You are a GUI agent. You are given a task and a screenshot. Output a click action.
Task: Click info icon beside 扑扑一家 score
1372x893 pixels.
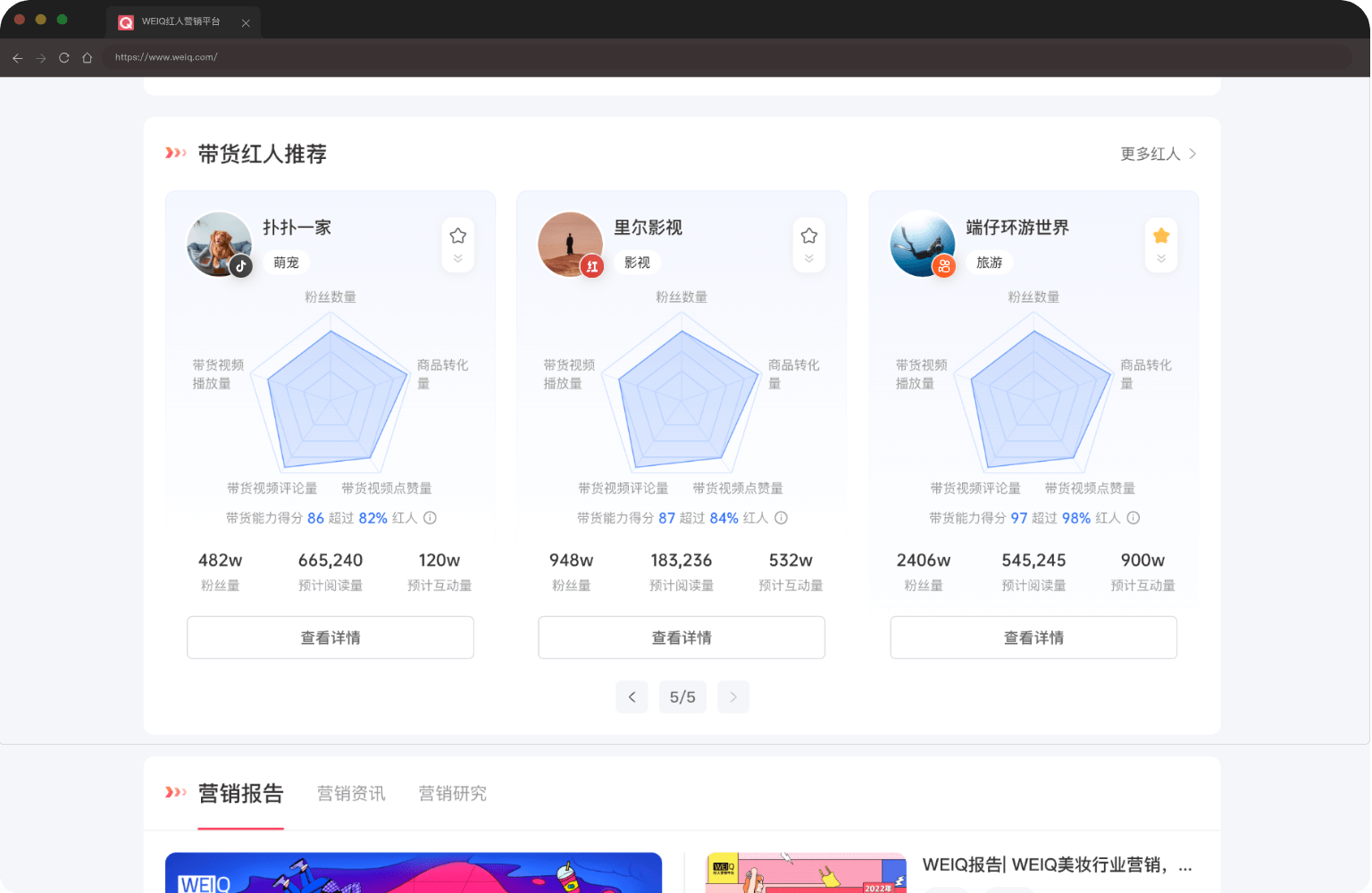tap(430, 518)
